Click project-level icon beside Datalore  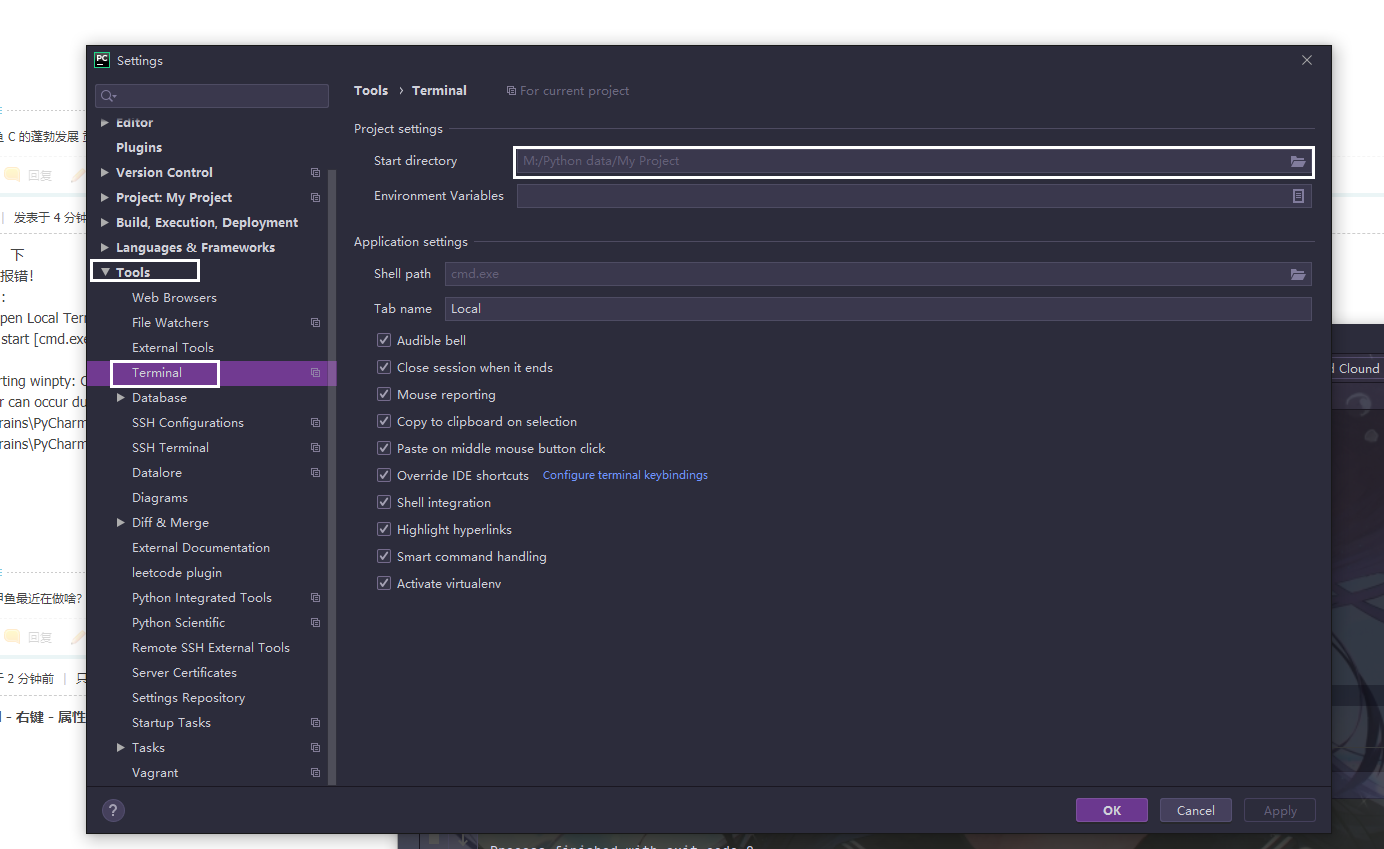tap(315, 473)
